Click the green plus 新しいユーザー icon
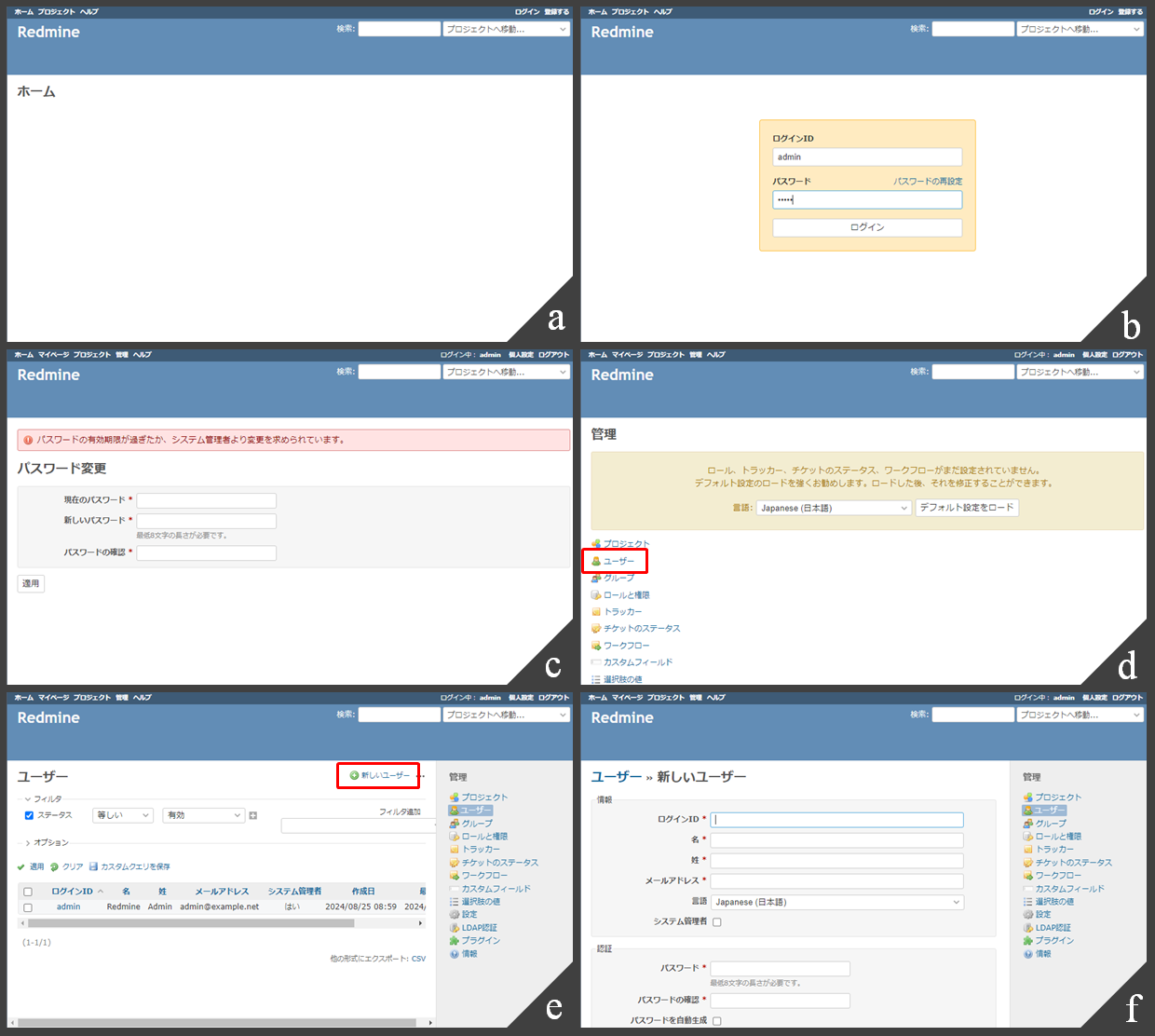This screenshot has width=1155, height=1036. click(354, 775)
